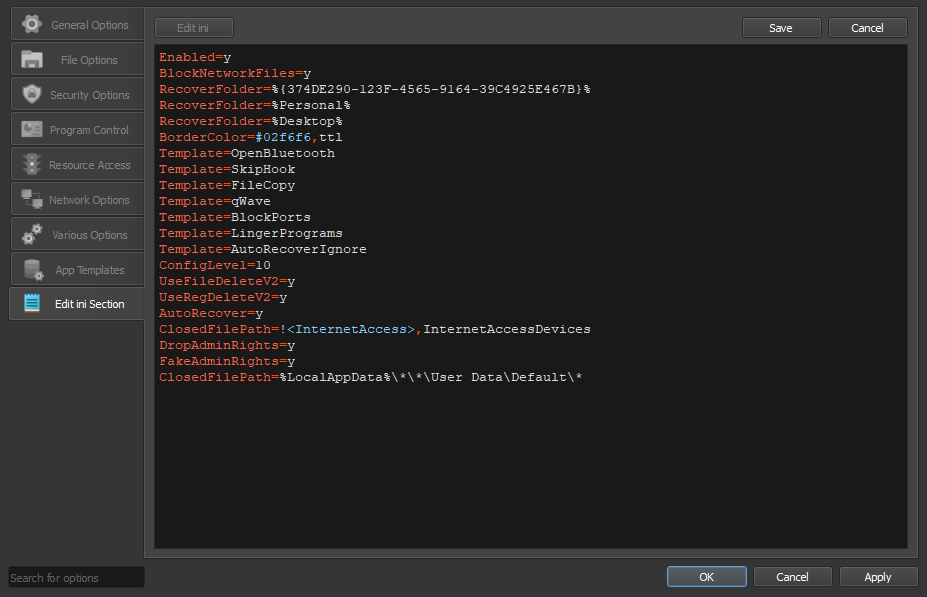Select the Network Options icon
The width and height of the screenshot is (927, 597).
32,199
